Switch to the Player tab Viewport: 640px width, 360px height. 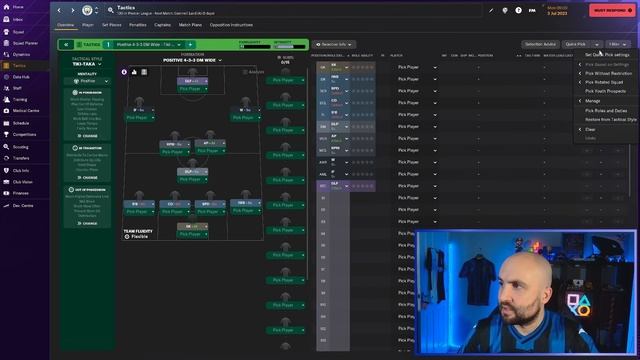tap(88, 25)
